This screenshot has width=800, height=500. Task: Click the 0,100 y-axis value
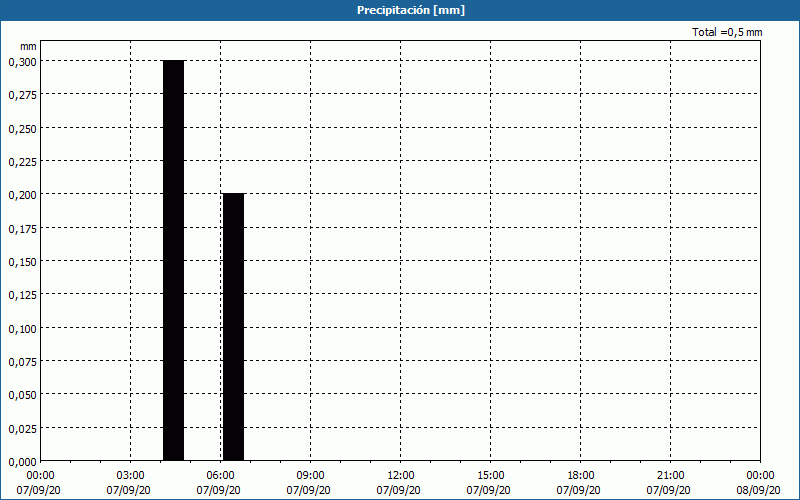22,329
